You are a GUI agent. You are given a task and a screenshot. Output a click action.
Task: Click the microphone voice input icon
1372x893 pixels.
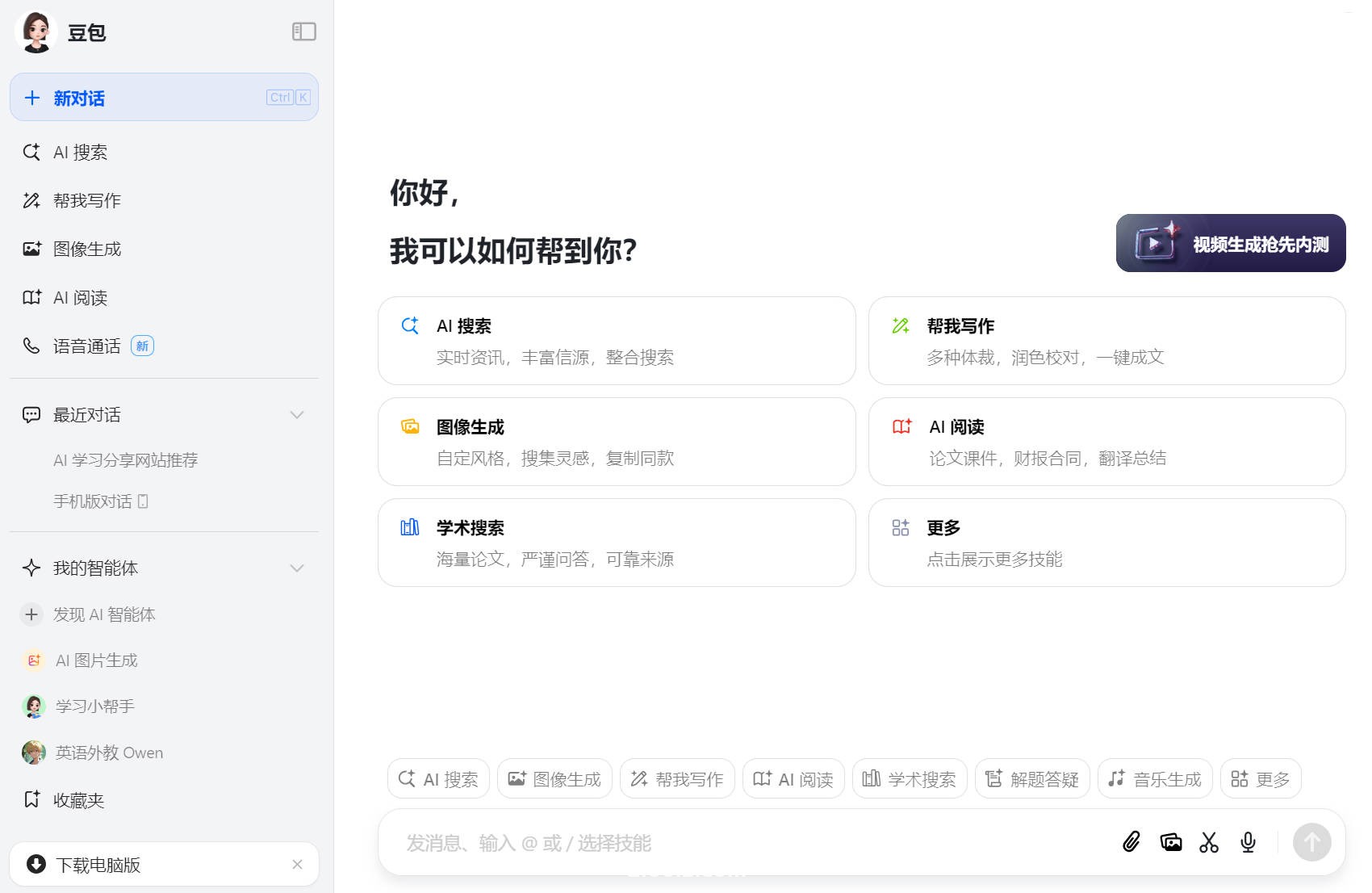point(1248,842)
